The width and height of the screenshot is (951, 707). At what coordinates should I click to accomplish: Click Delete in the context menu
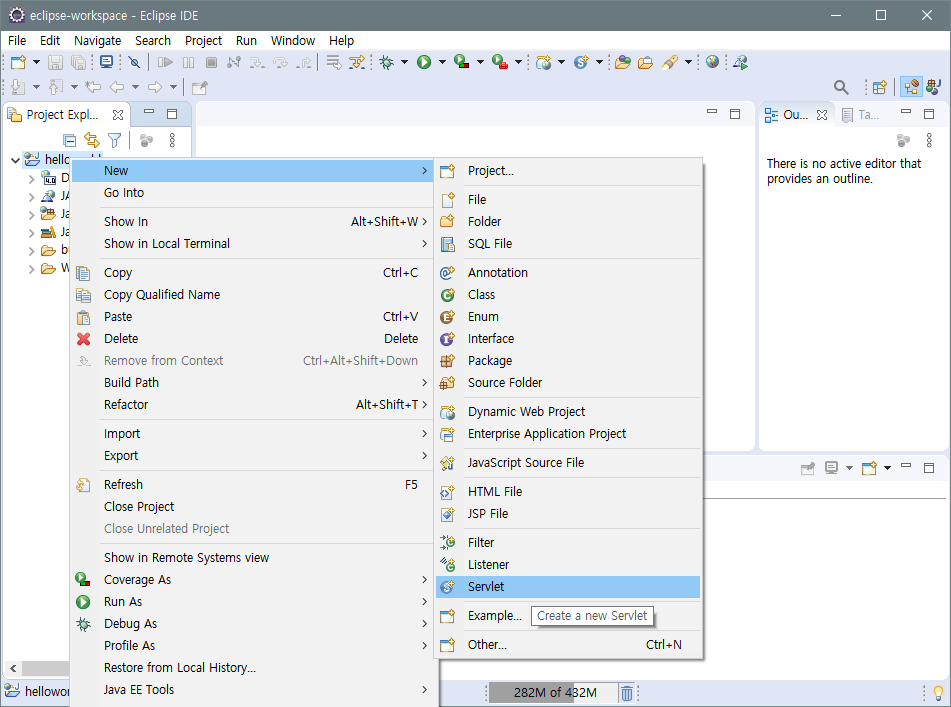pyautogui.click(x=252, y=338)
